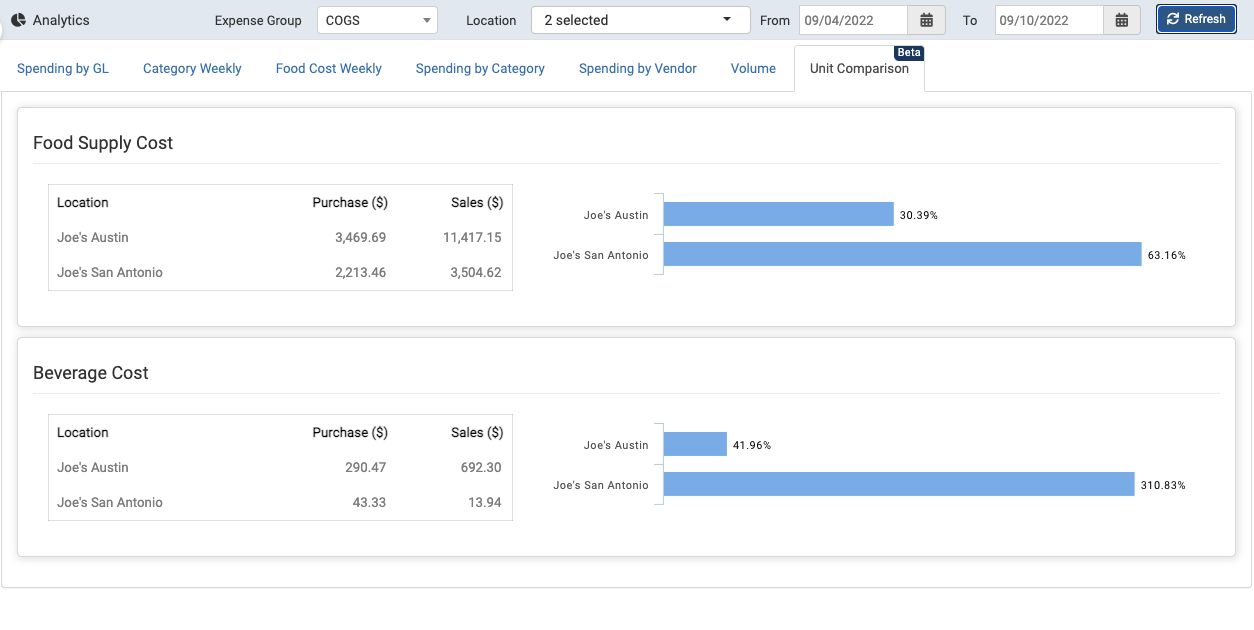The width and height of the screenshot is (1254, 630).
Task: Click the Analytics pie chart logo icon
Action: (17, 19)
